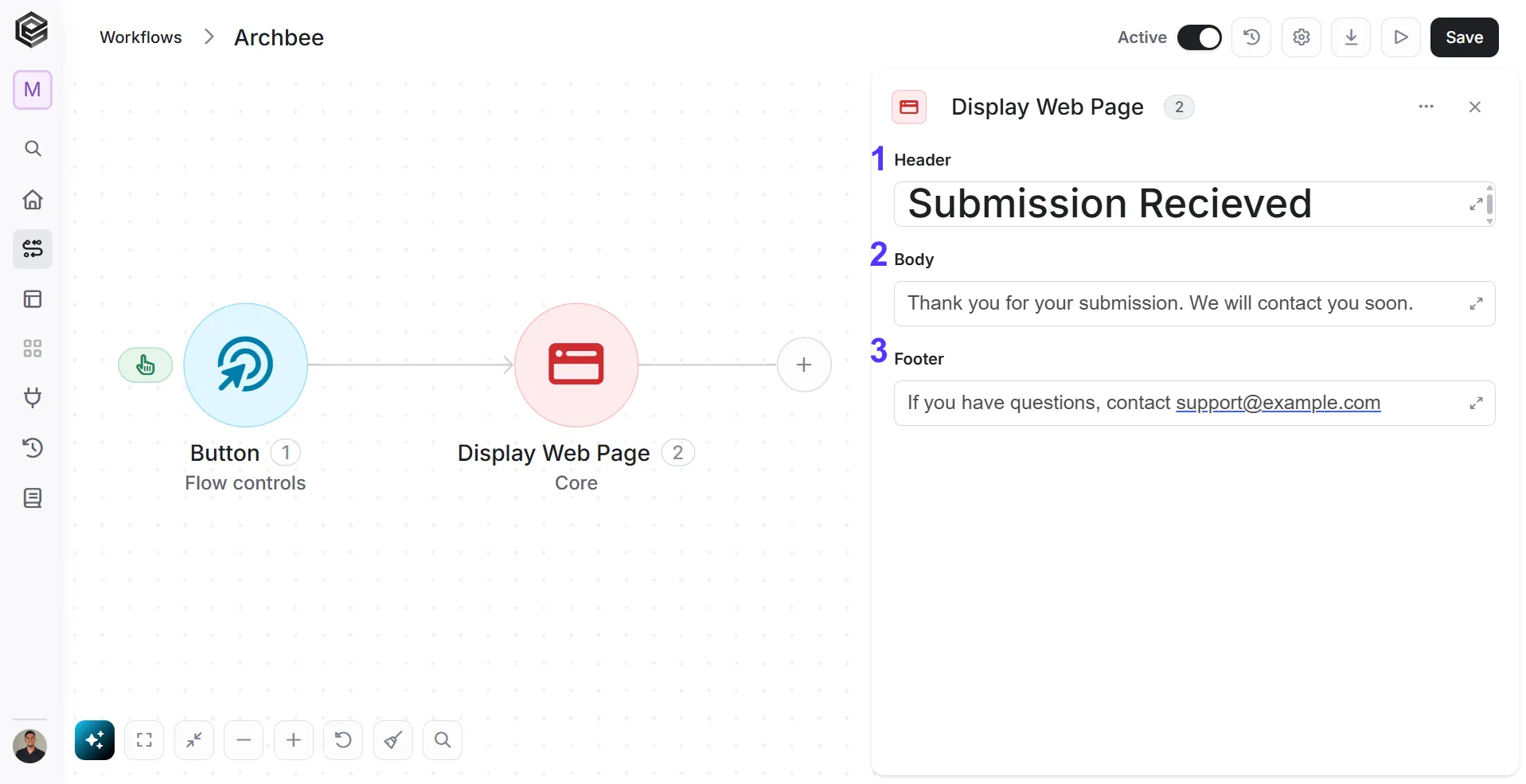Open the documentation book sidebar icon
Image resolution: width=1526 pixels, height=784 pixels.
click(33, 498)
